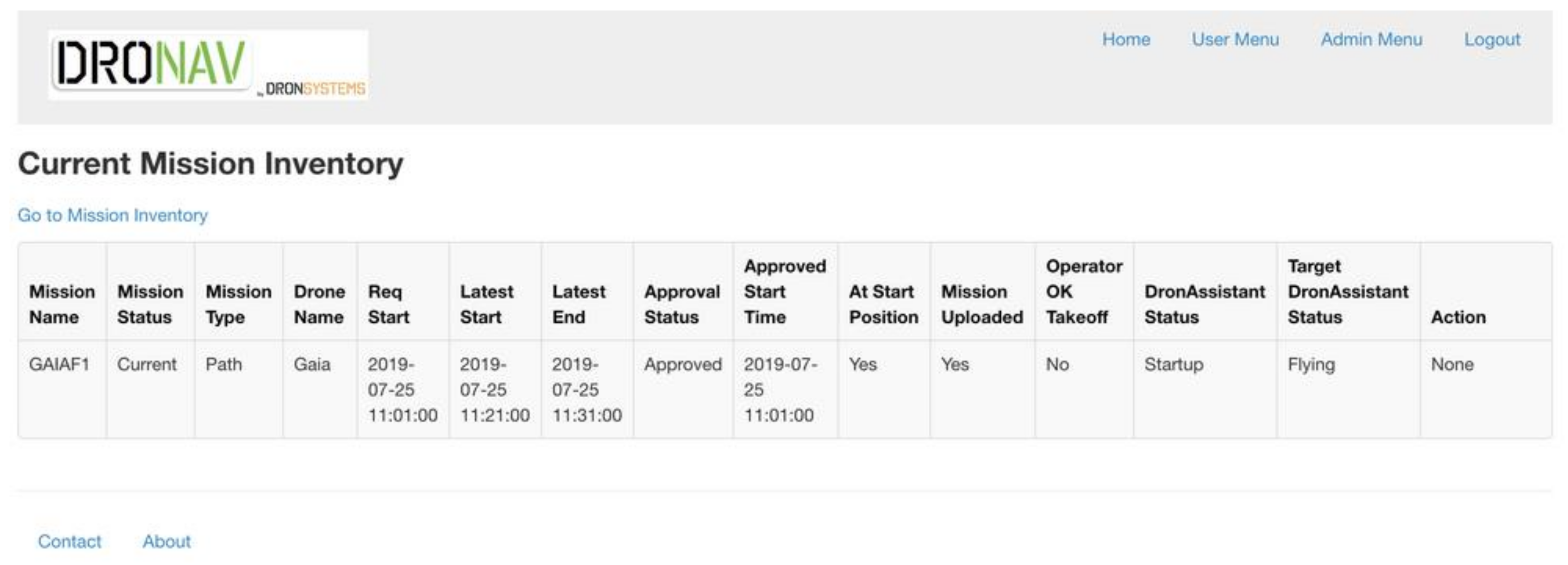
Task: Click the Mission Type column header
Action: tap(238, 304)
